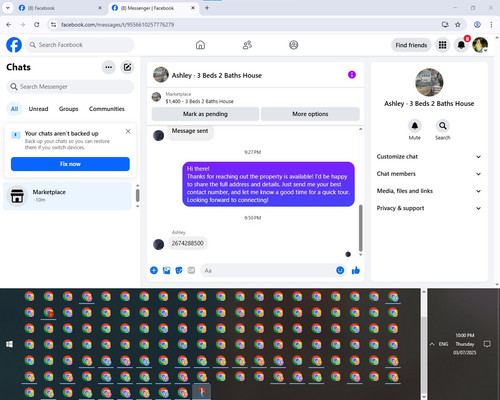Open the emoji picker in the composer
The image size is (500, 400).
pyautogui.click(x=340, y=270)
